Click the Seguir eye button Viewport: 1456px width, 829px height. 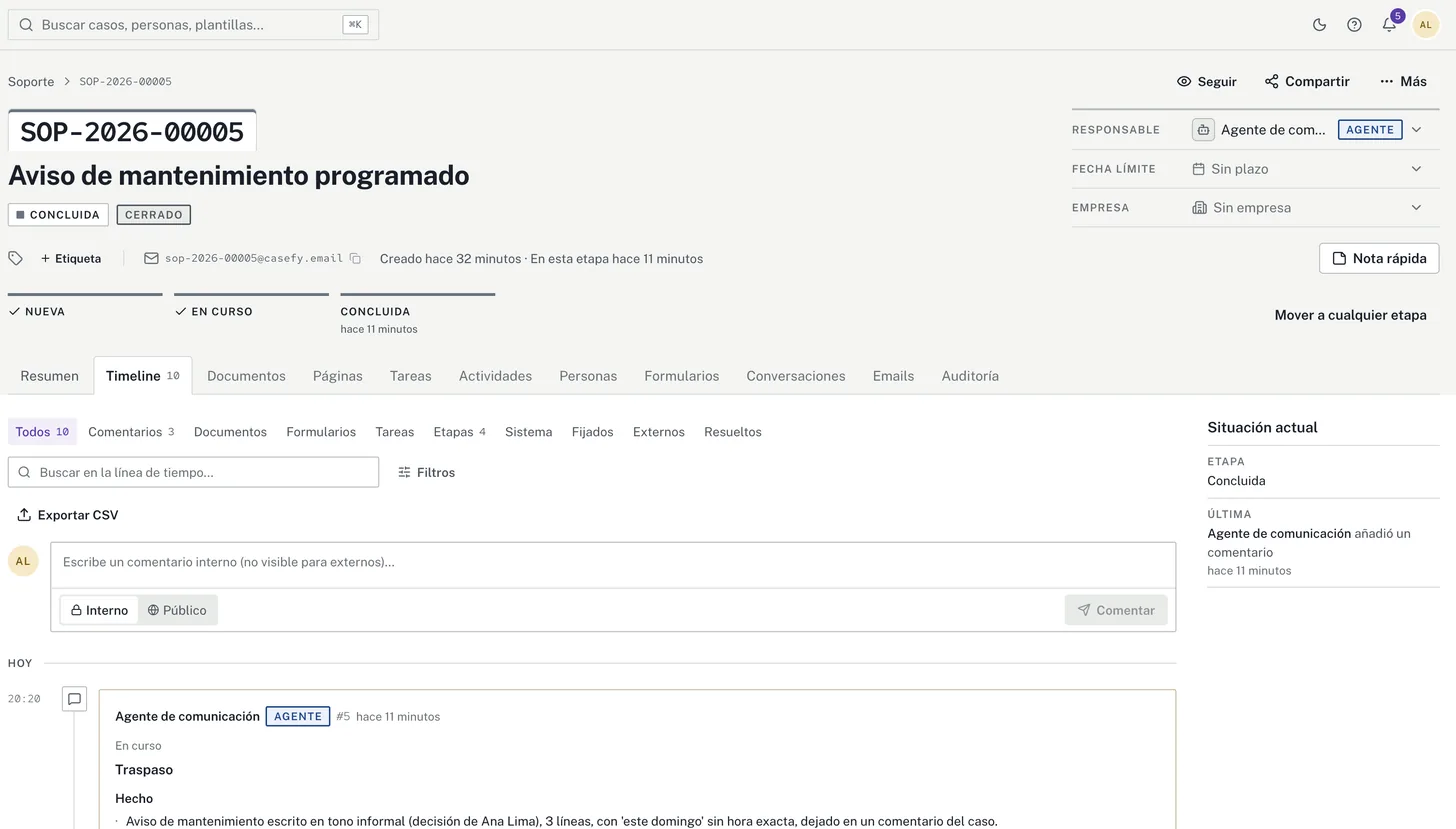click(1207, 82)
